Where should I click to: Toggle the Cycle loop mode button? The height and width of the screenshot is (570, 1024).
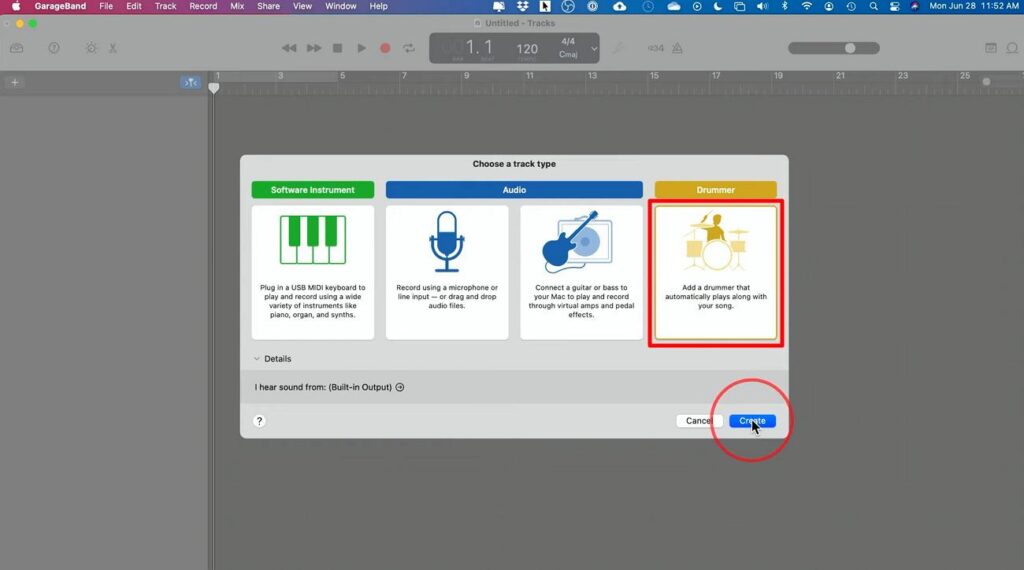click(x=409, y=48)
